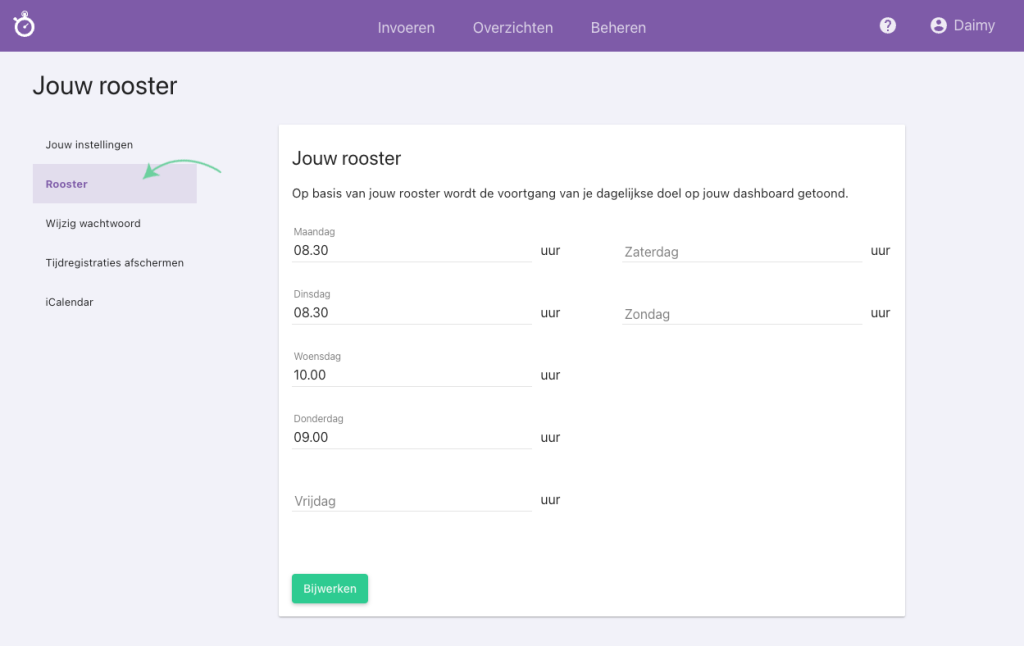Open the Invoeren menu
The height and width of the screenshot is (646, 1024).
pyautogui.click(x=406, y=28)
